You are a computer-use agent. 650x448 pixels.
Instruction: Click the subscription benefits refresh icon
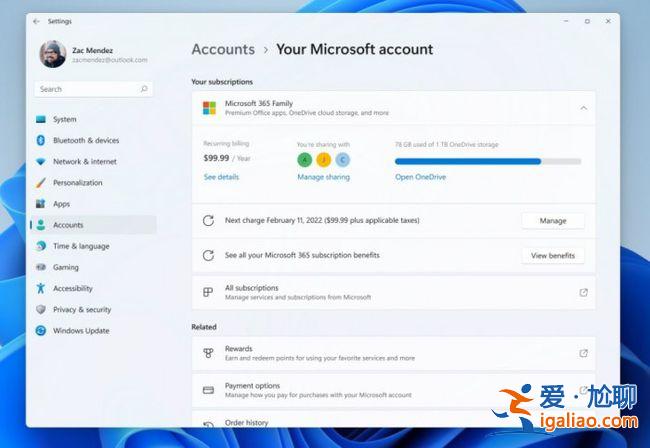208,255
